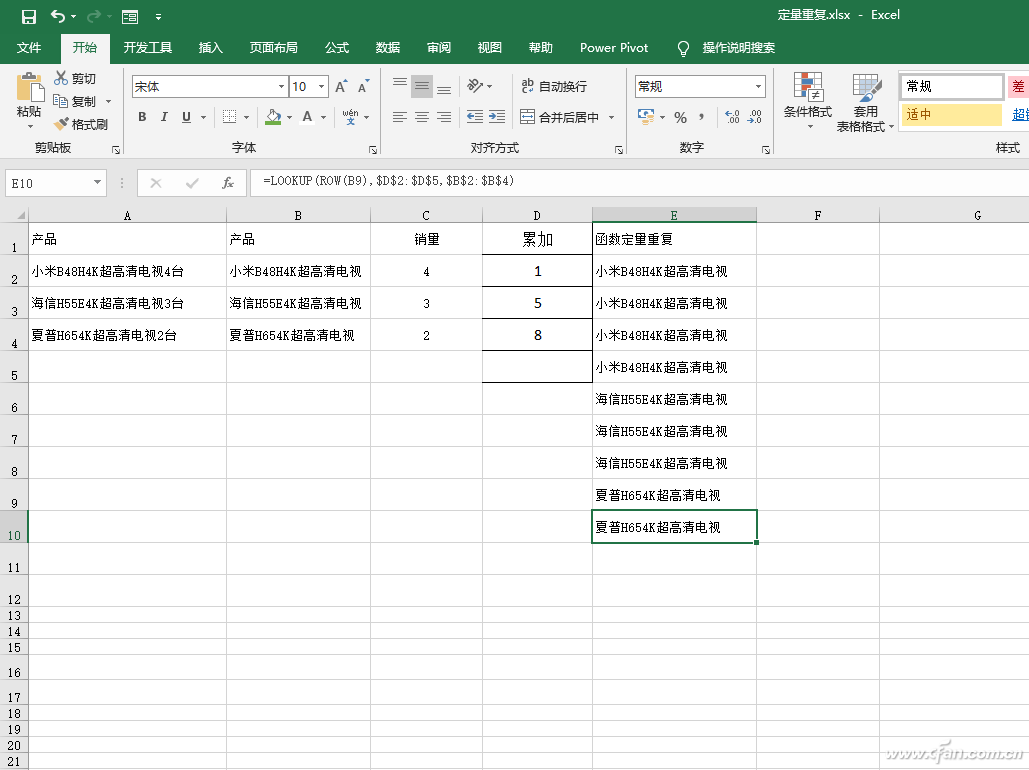
Task: Apply comma style number format
Action: (702, 117)
